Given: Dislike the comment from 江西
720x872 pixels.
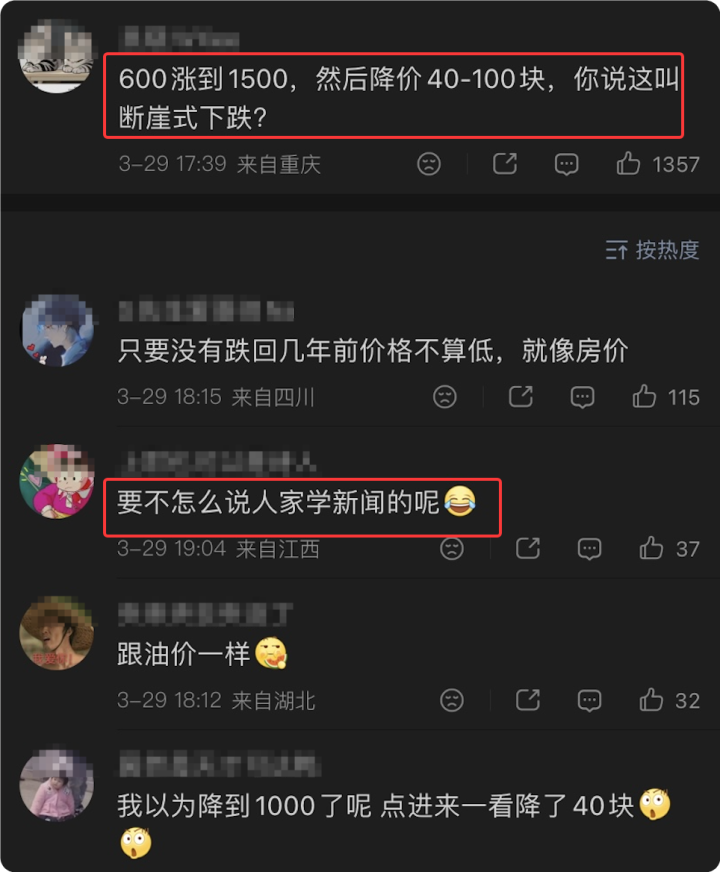Looking at the screenshot, I should coord(451,549).
